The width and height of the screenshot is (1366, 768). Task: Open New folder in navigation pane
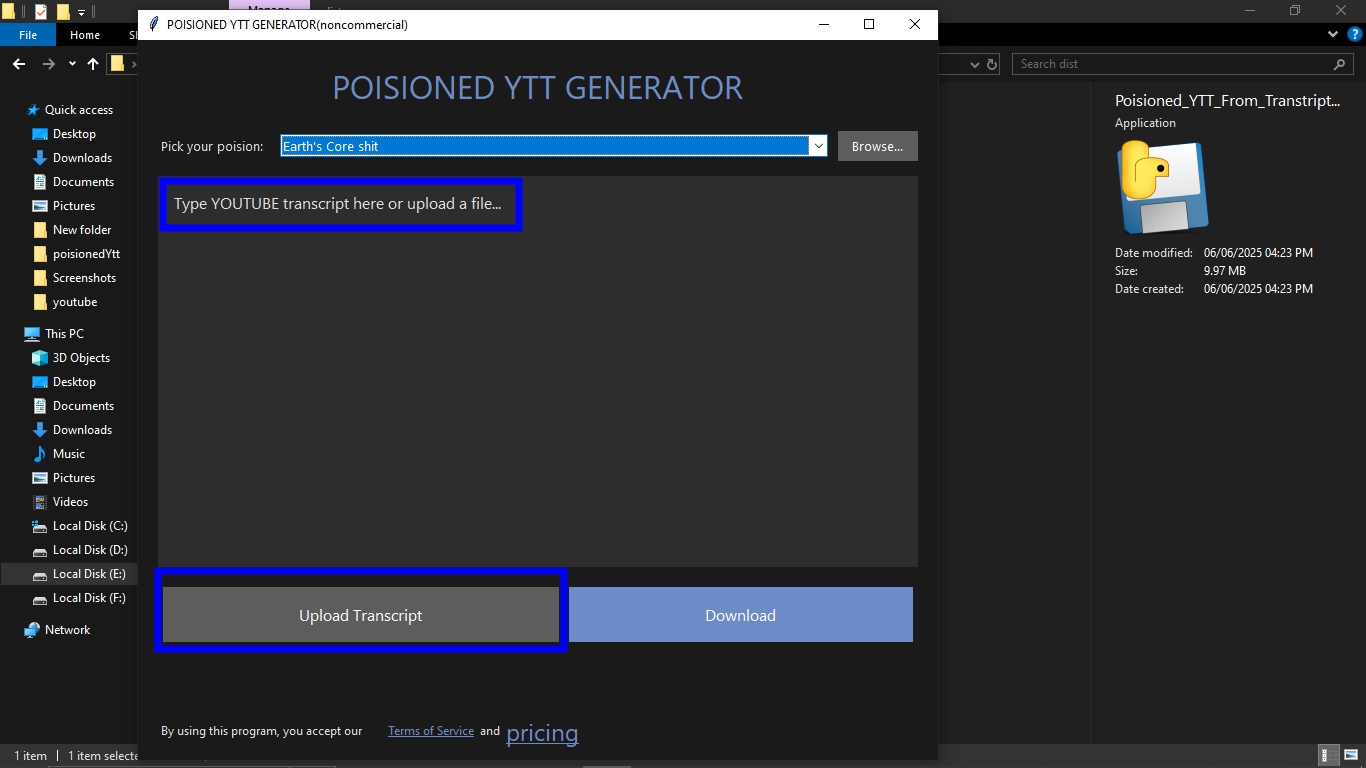[x=82, y=230]
